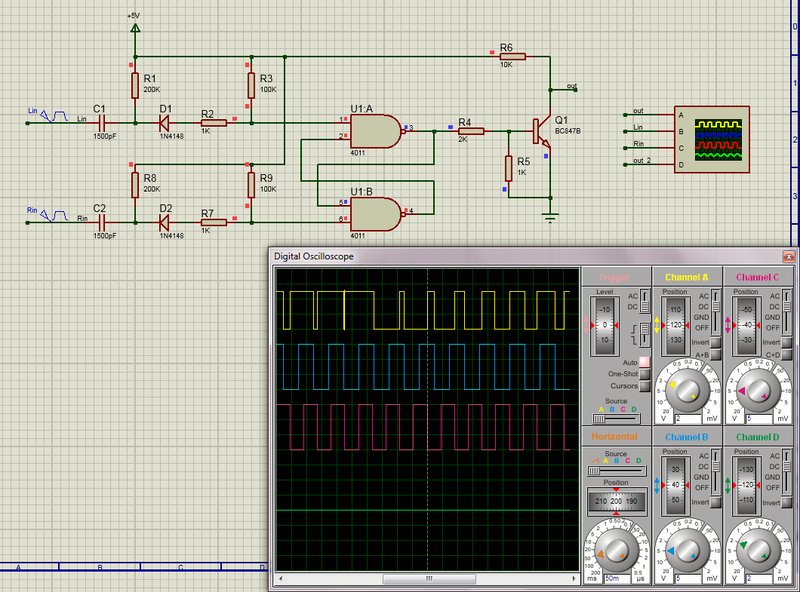Select resistor R4 2K

(x=471, y=131)
